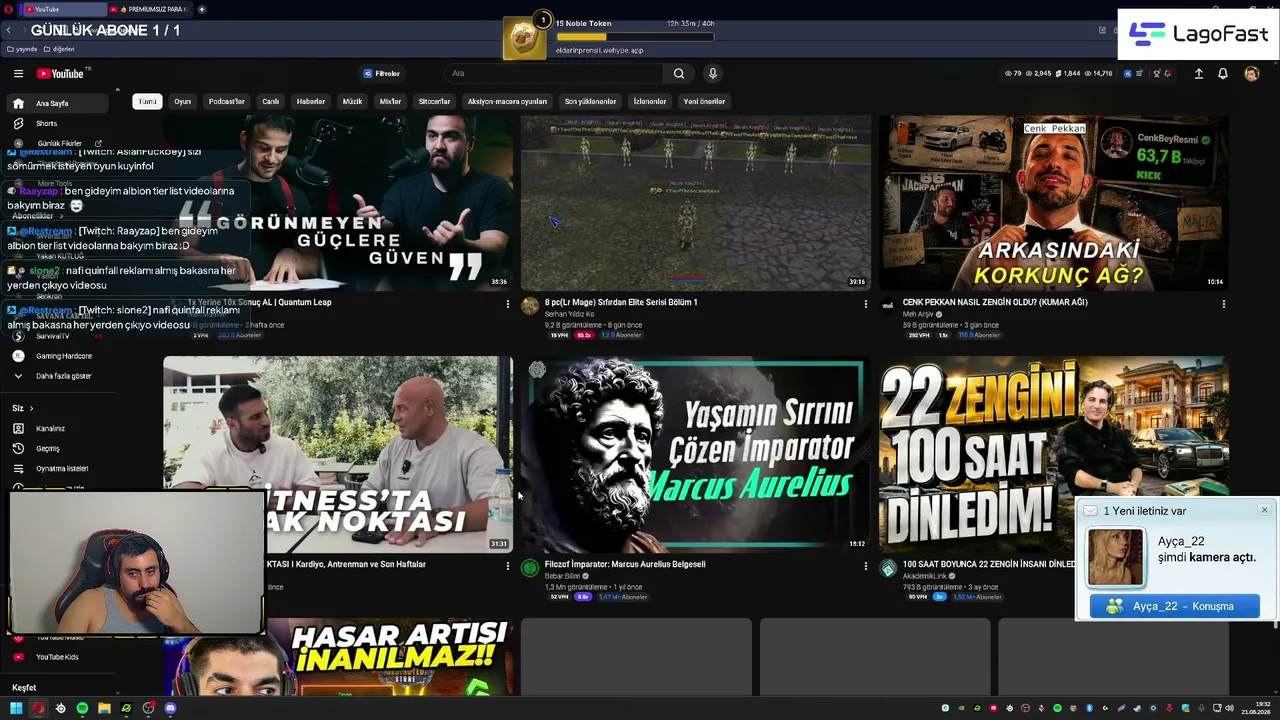
Task: Open the account avatar menu
Action: coord(1251,73)
